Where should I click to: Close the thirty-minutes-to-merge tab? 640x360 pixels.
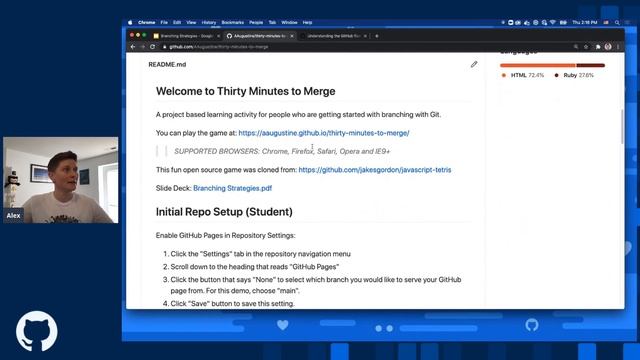pos(292,36)
